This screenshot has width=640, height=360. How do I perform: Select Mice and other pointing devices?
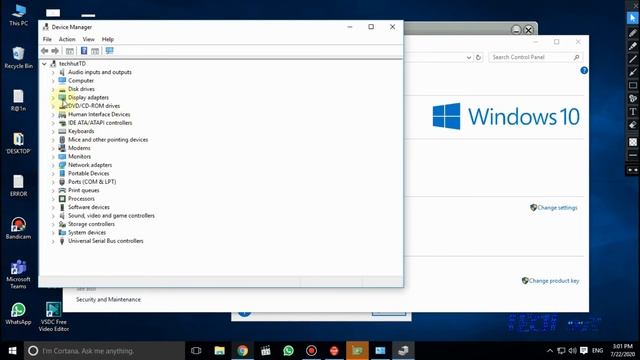point(108,140)
